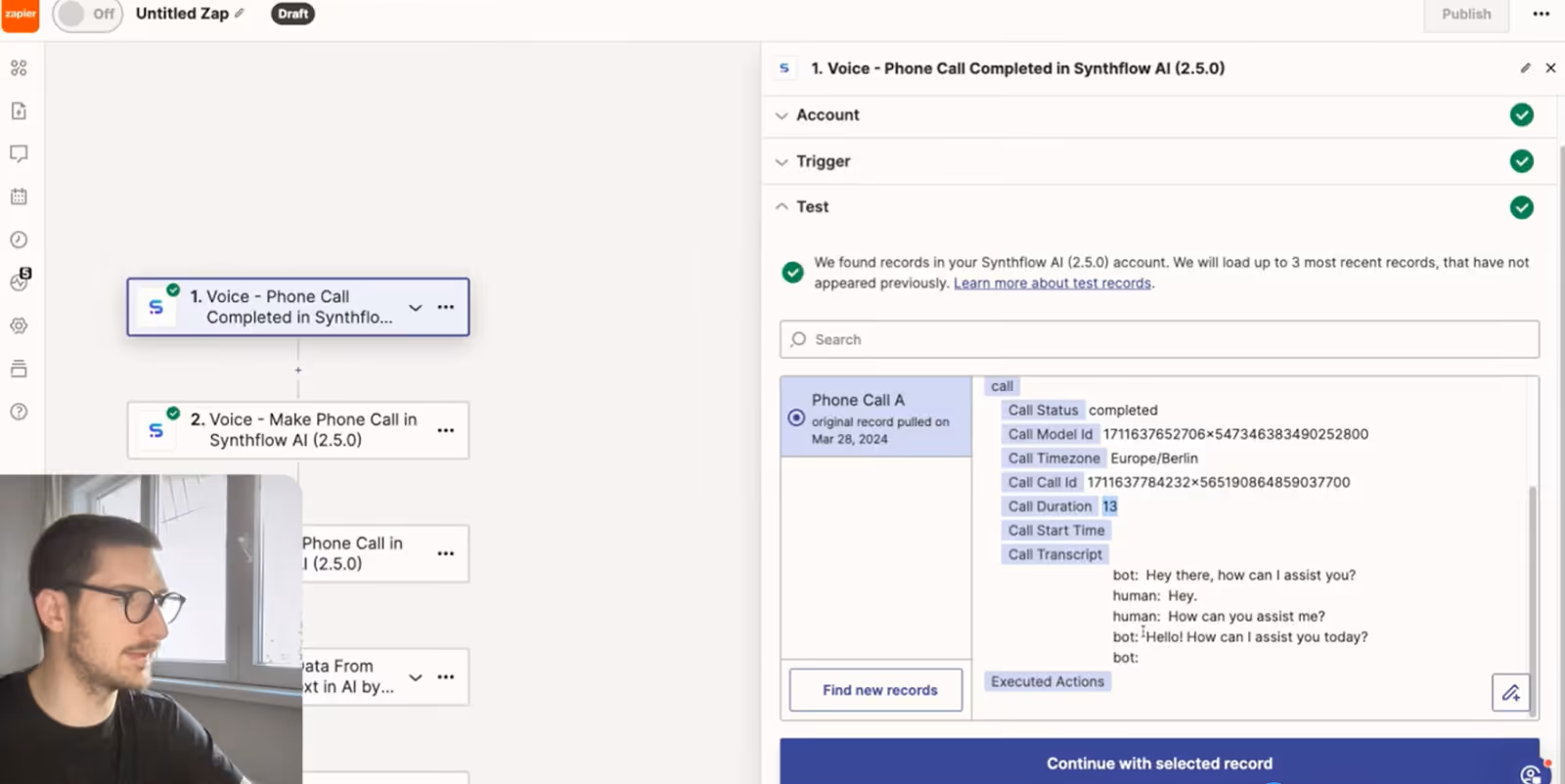Viewport: 1565px width, 784px height.
Task: Click the Synthflow app icon in the panel header
Action: tap(784, 68)
